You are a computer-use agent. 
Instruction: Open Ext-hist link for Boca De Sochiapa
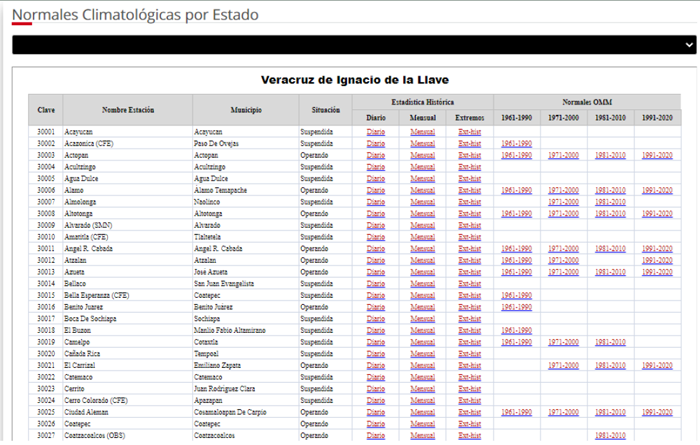[470, 318]
